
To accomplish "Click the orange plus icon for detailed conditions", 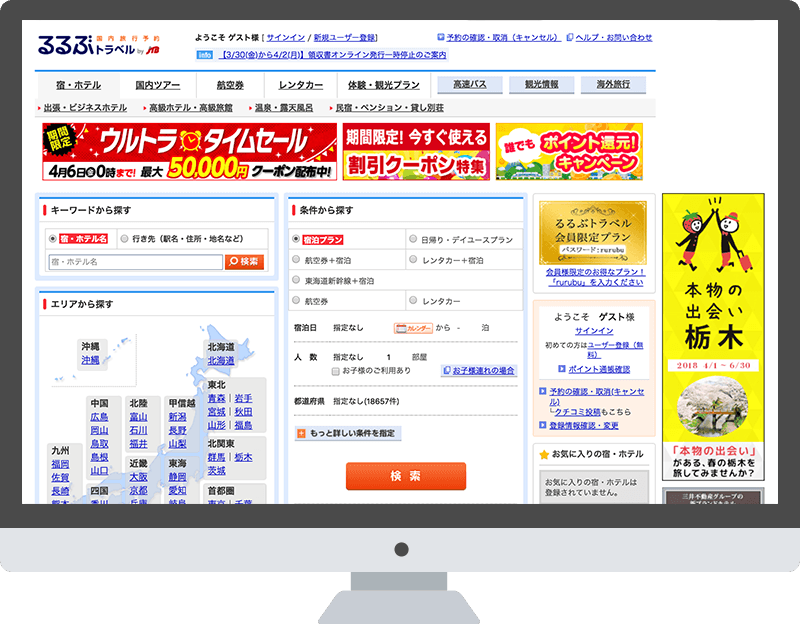I will (300, 434).
